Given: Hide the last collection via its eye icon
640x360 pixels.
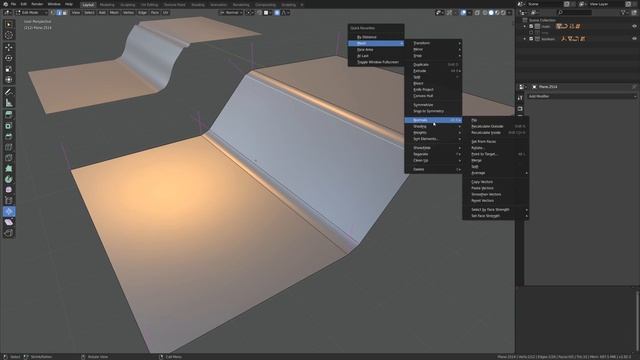Looking at the screenshot, I should click(634, 39).
